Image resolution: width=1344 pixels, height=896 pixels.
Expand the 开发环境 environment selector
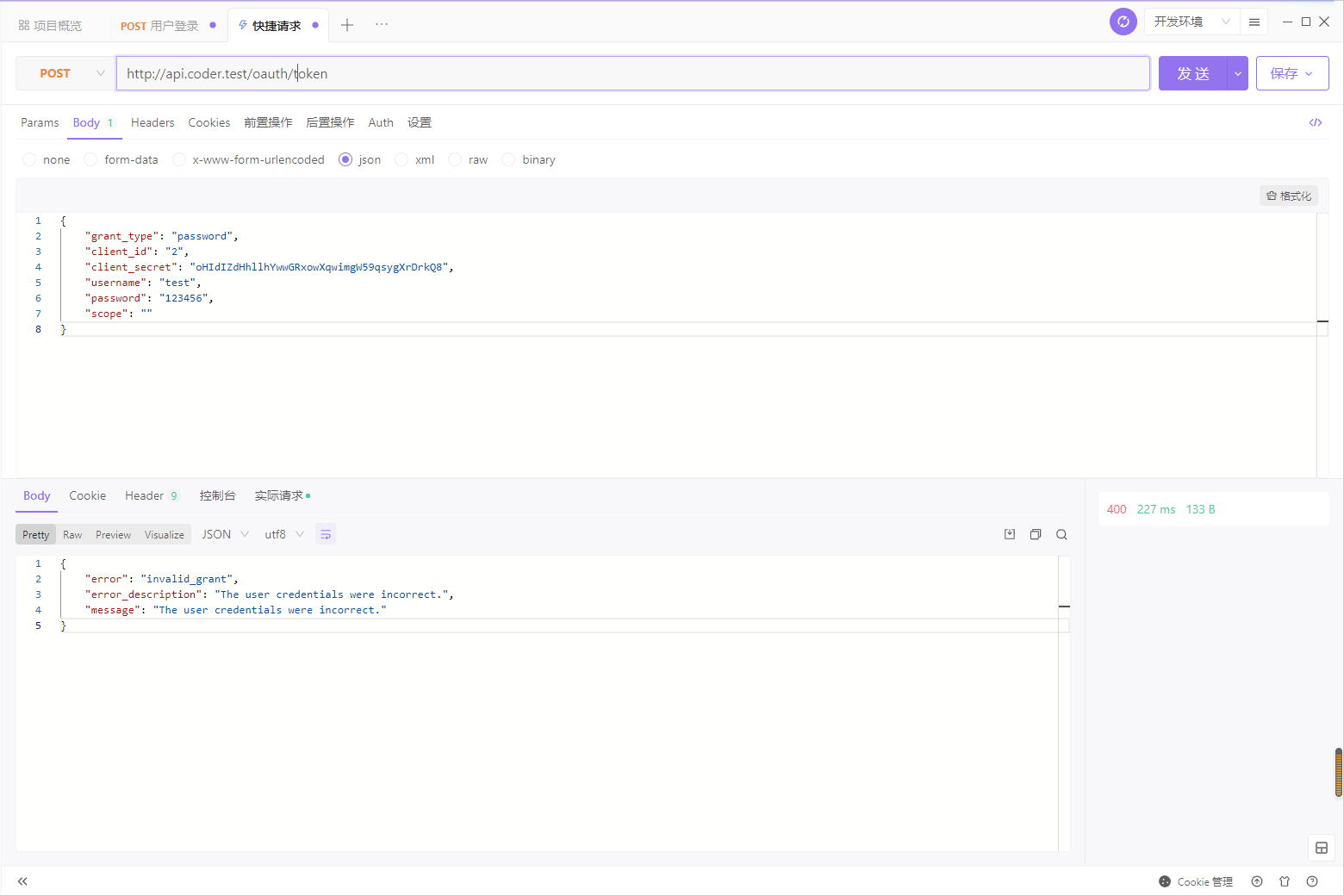1191,22
